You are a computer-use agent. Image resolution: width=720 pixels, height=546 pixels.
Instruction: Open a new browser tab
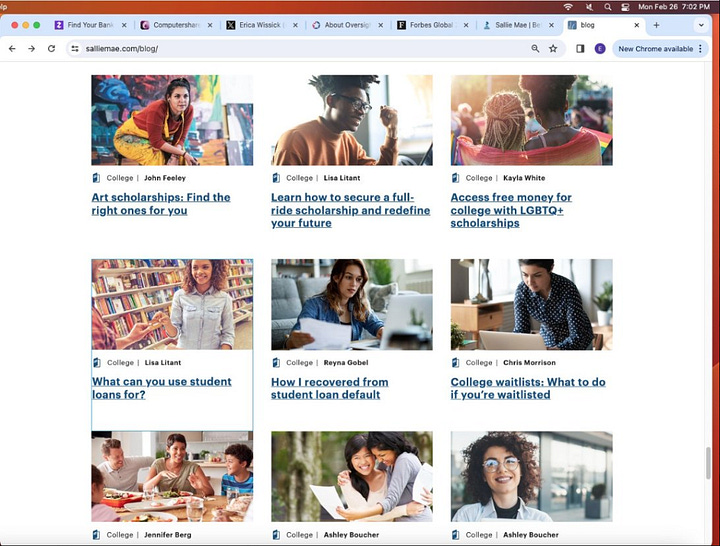[x=656, y=25]
